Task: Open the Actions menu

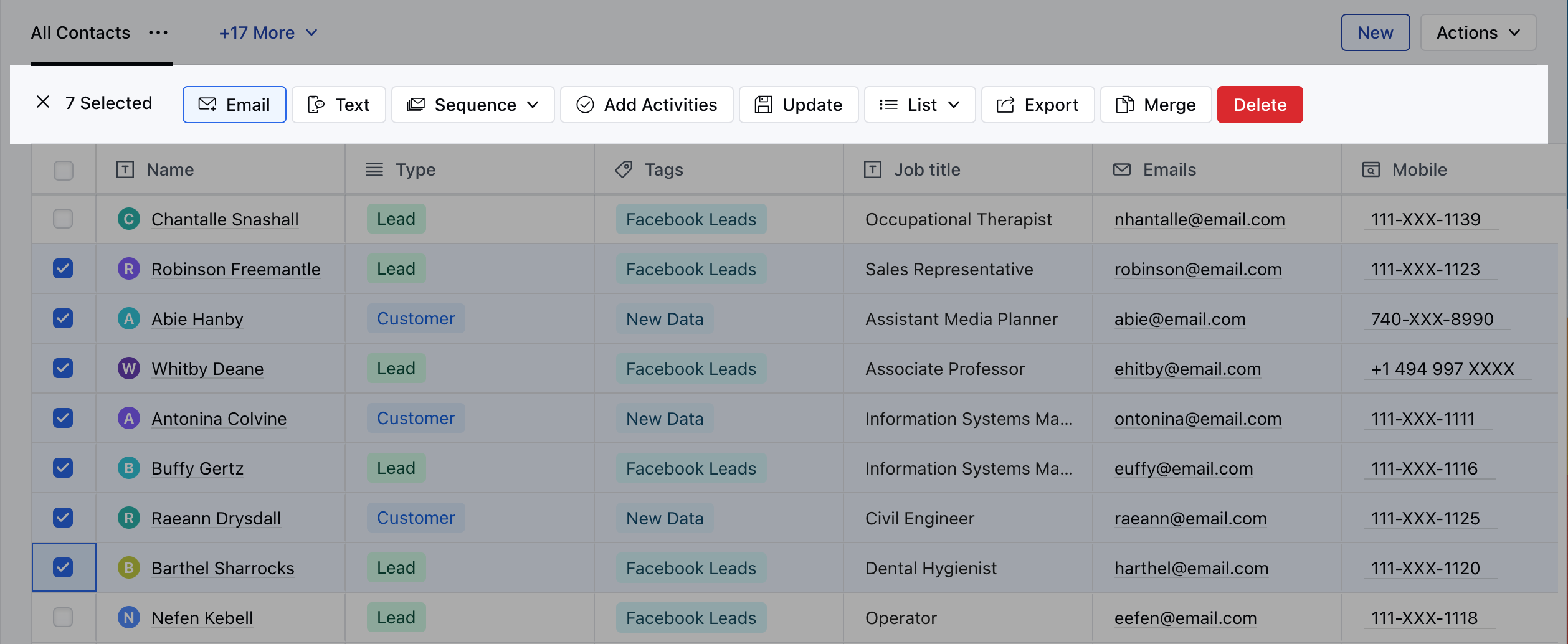Action: (x=1477, y=32)
